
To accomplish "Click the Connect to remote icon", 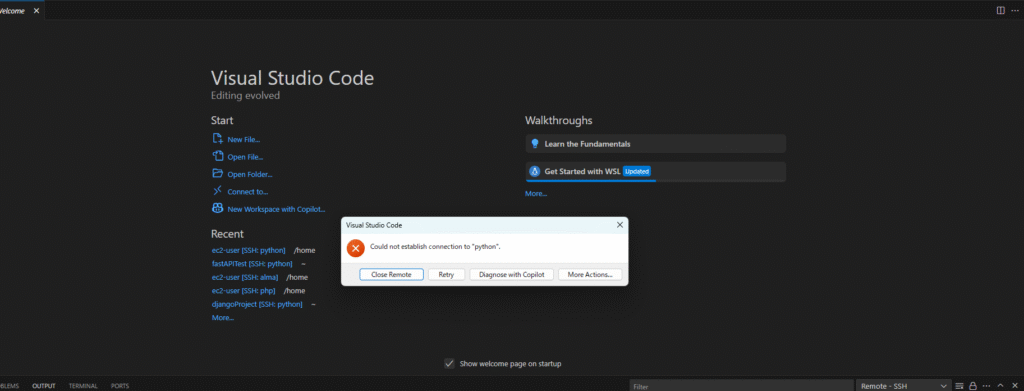I will pyautogui.click(x=217, y=191).
